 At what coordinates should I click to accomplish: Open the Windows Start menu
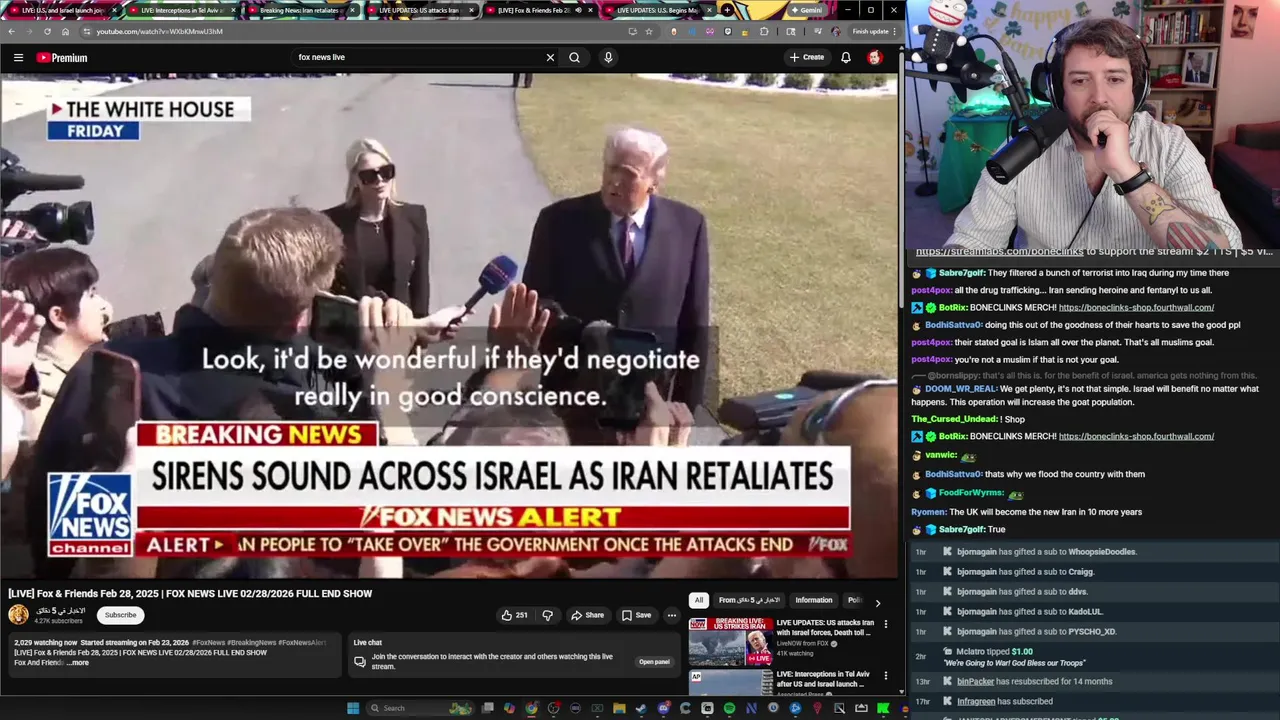pyautogui.click(x=352, y=708)
